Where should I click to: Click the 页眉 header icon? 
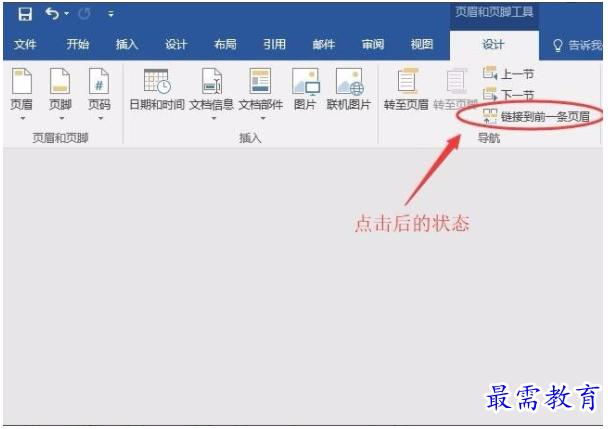(22, 81)
